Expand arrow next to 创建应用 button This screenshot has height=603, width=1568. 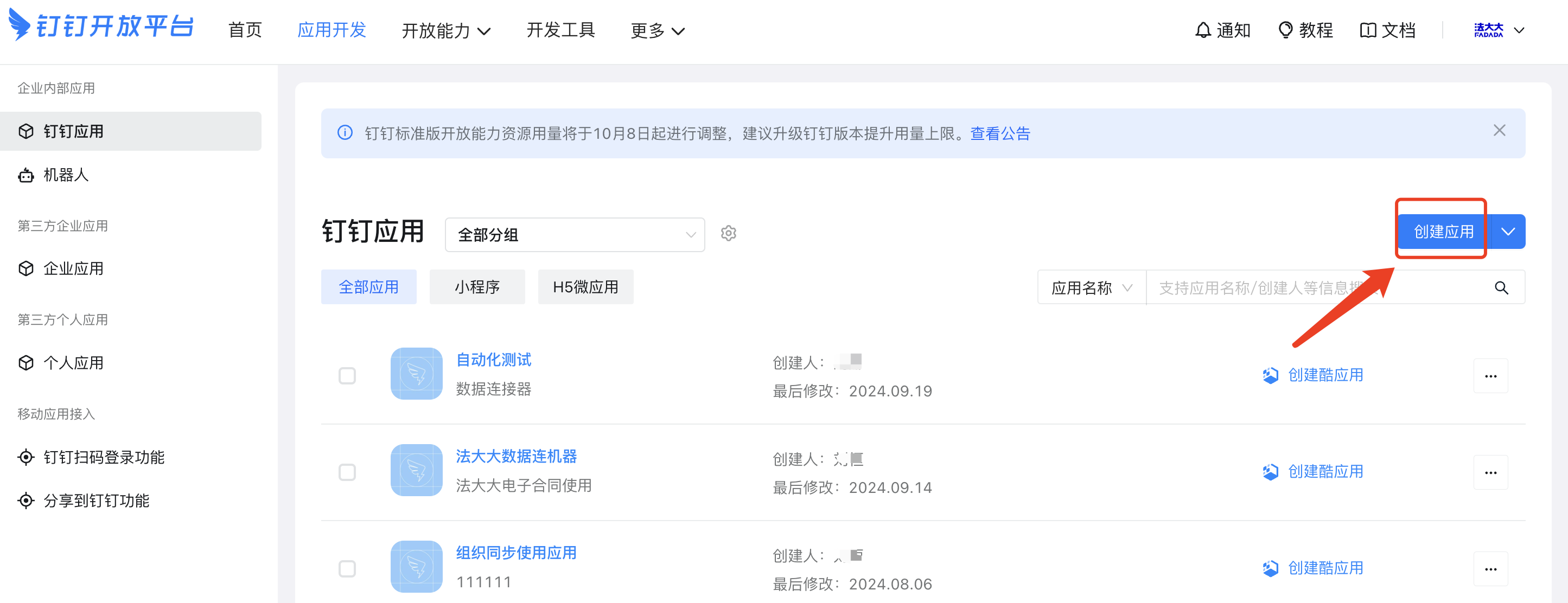(1508, 231)
